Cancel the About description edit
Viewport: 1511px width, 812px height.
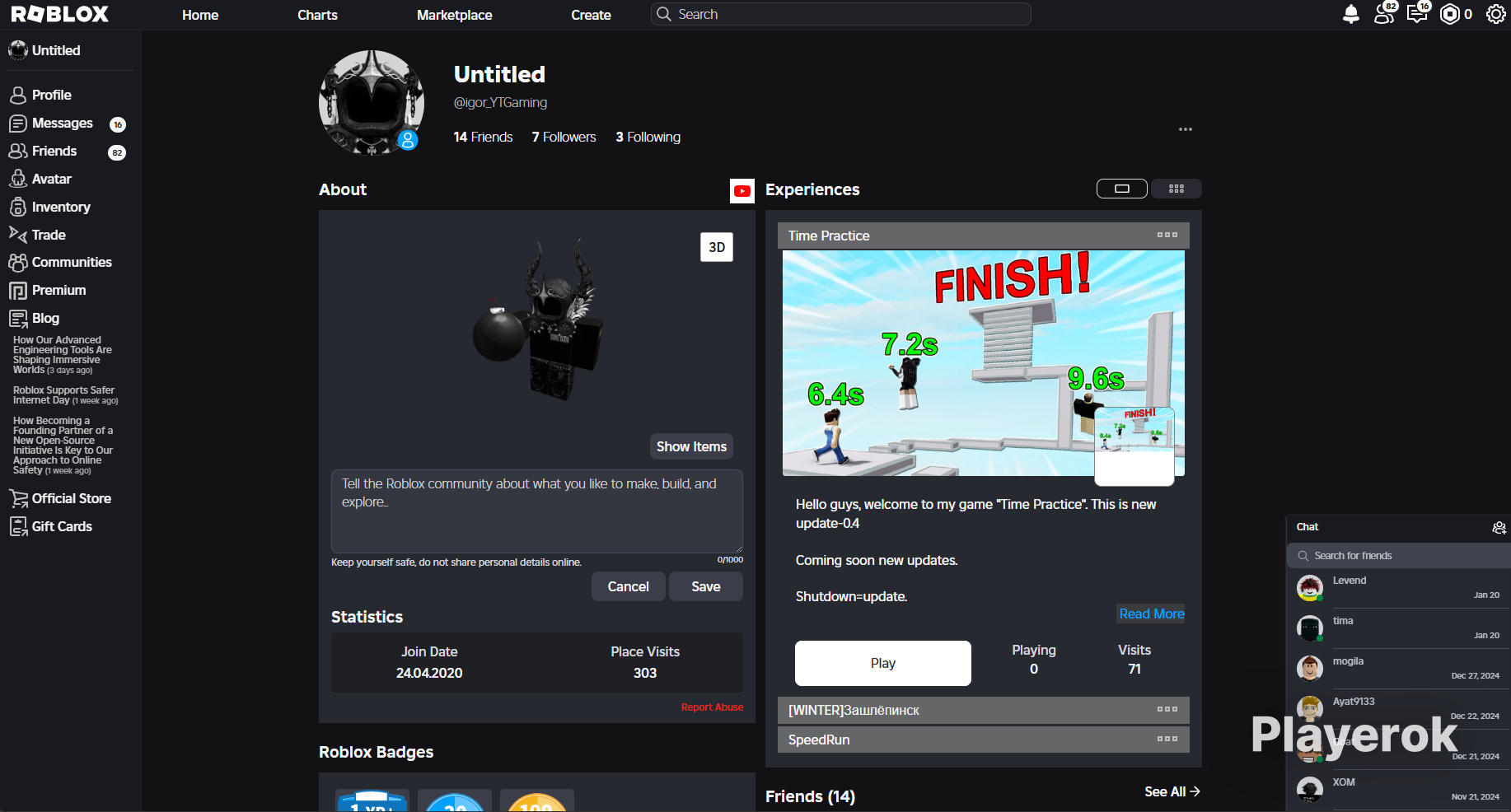(x=629, y=586)
